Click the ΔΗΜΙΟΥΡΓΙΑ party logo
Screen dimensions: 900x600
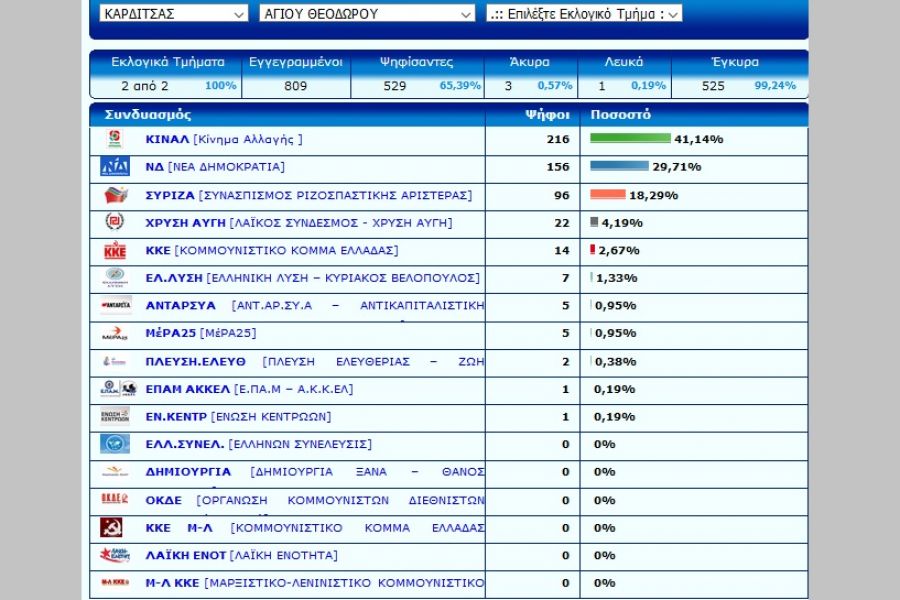coord(115,471)
